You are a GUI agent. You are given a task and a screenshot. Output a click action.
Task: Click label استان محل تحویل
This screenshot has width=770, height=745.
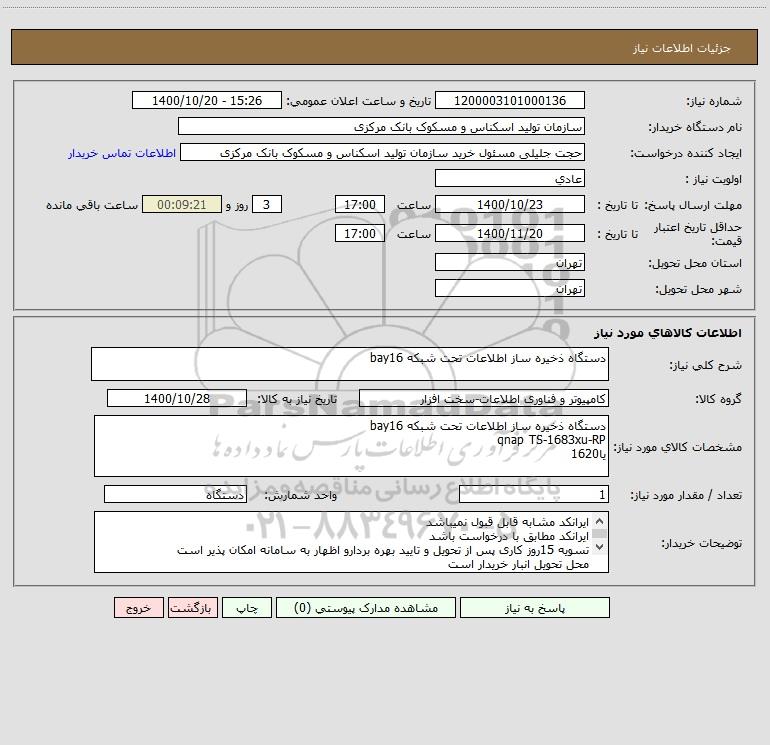coord(695,264)
